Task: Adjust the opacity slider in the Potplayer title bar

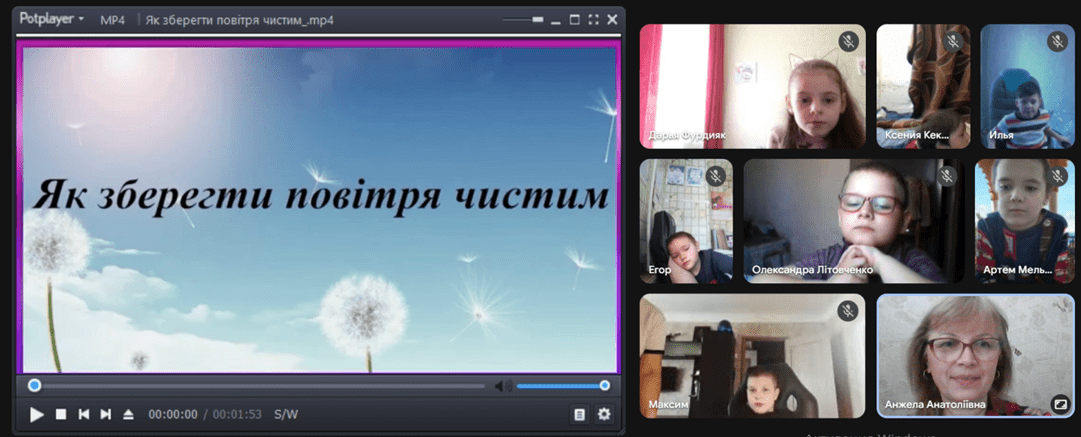Action: (x=523, y=20)
